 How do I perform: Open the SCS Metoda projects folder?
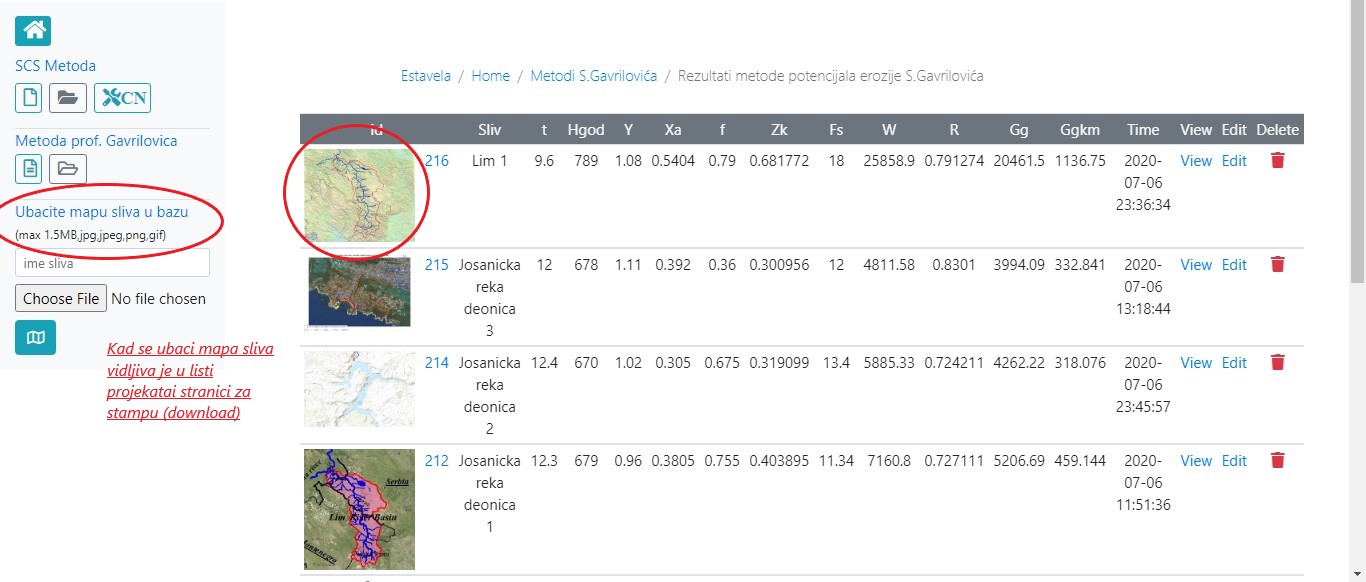[68, 98]
